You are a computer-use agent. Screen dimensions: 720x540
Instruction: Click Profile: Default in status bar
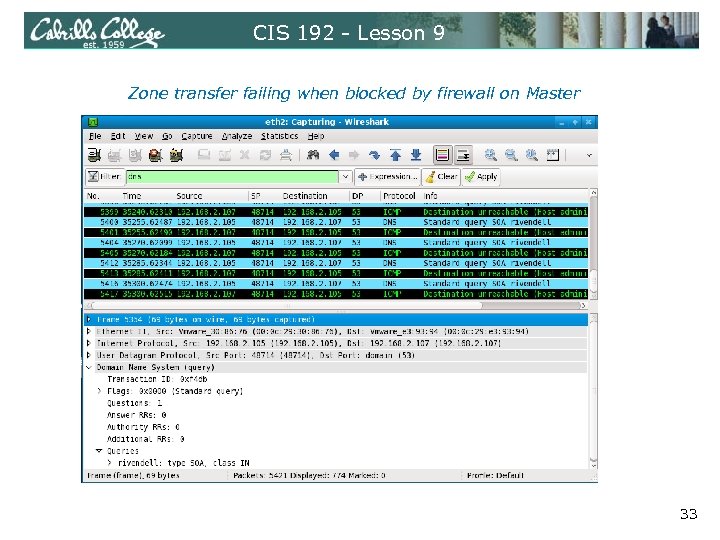coord(495,476)
